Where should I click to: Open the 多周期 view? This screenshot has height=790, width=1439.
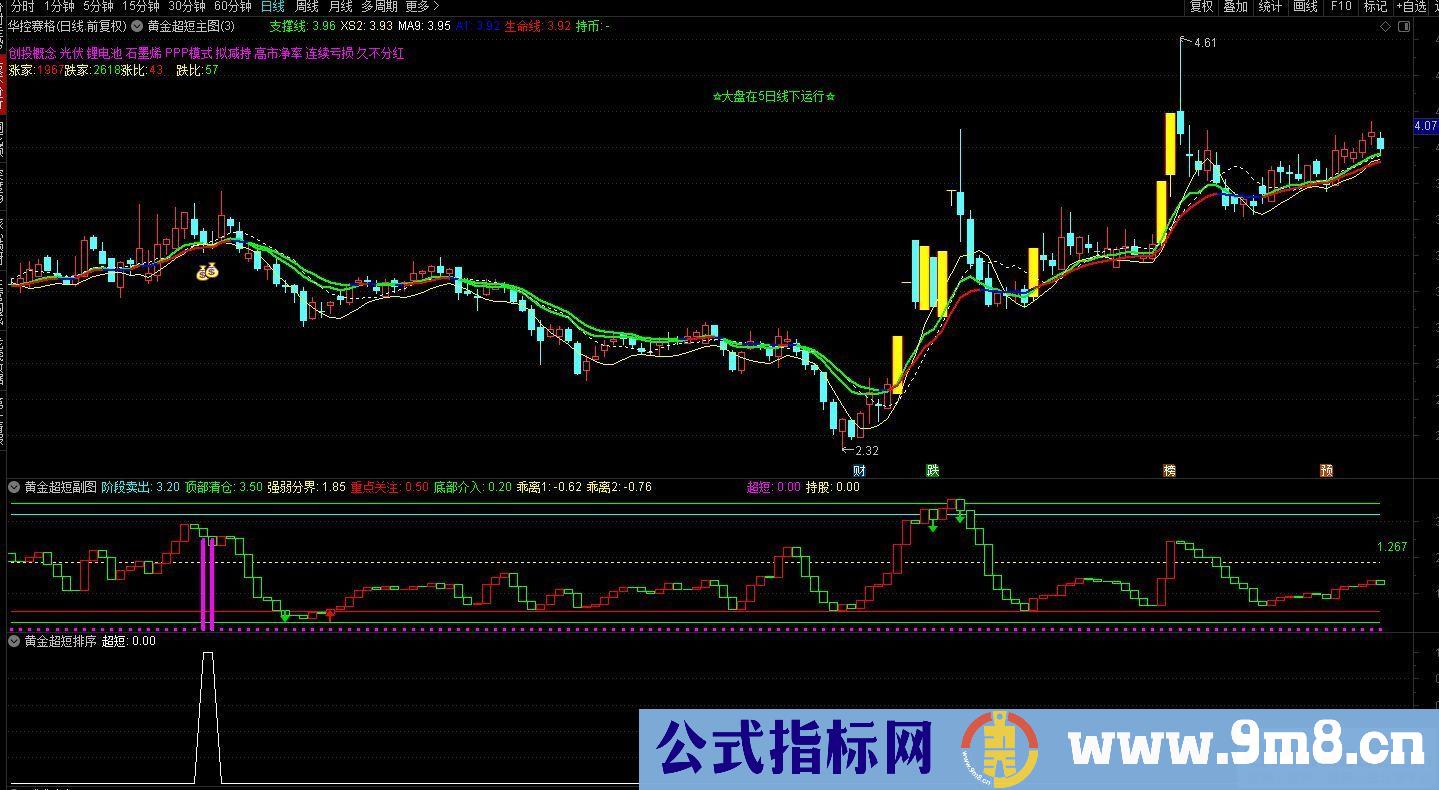[x=379, y=7]
